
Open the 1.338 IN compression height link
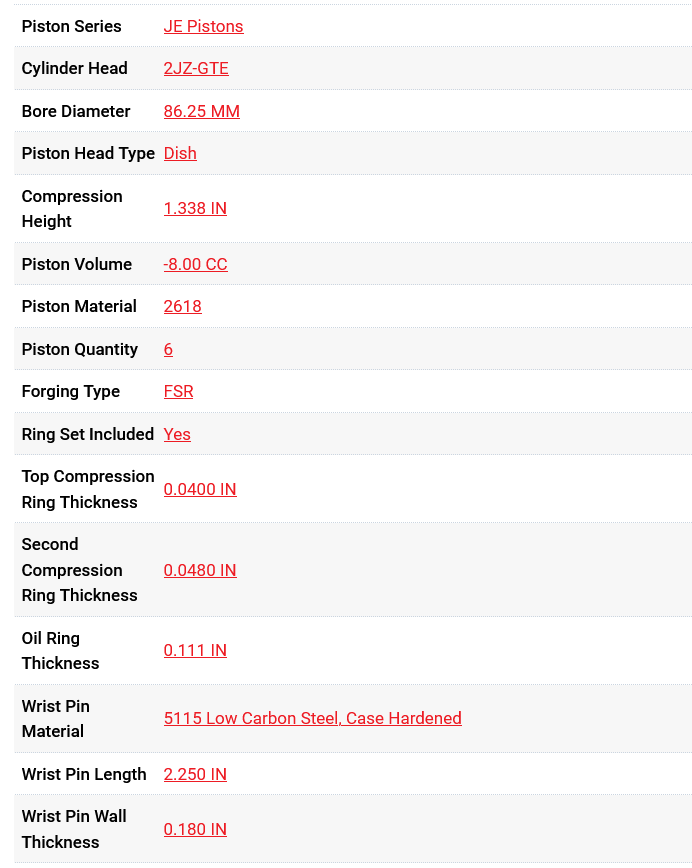[x=195, y=208]
